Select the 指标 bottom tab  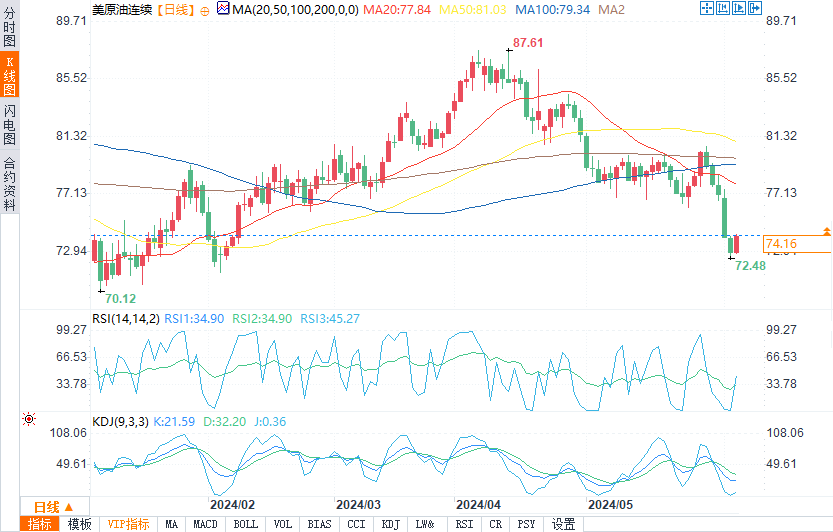pos(40,524)
